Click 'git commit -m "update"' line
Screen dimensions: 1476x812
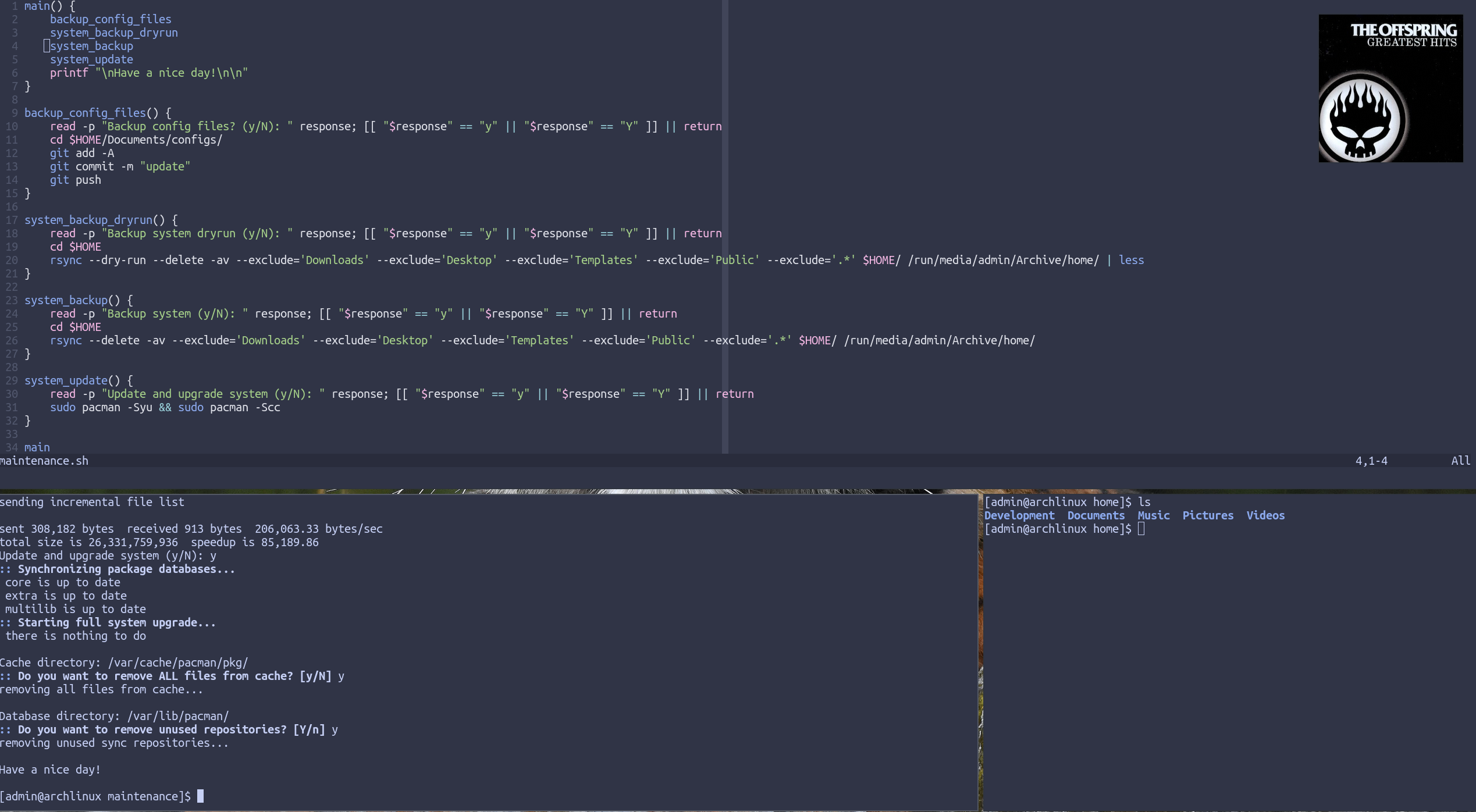pos(120,166)
